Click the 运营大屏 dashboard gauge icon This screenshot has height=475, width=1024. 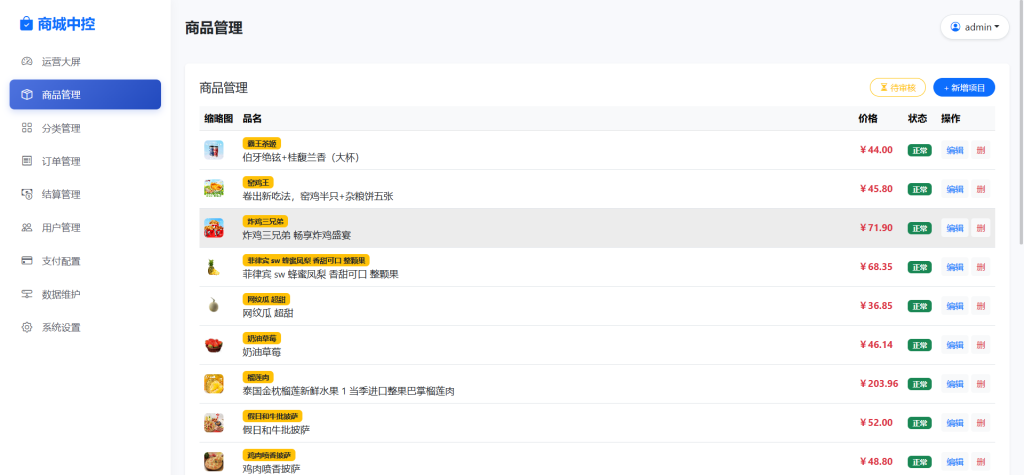click(27, 61)
